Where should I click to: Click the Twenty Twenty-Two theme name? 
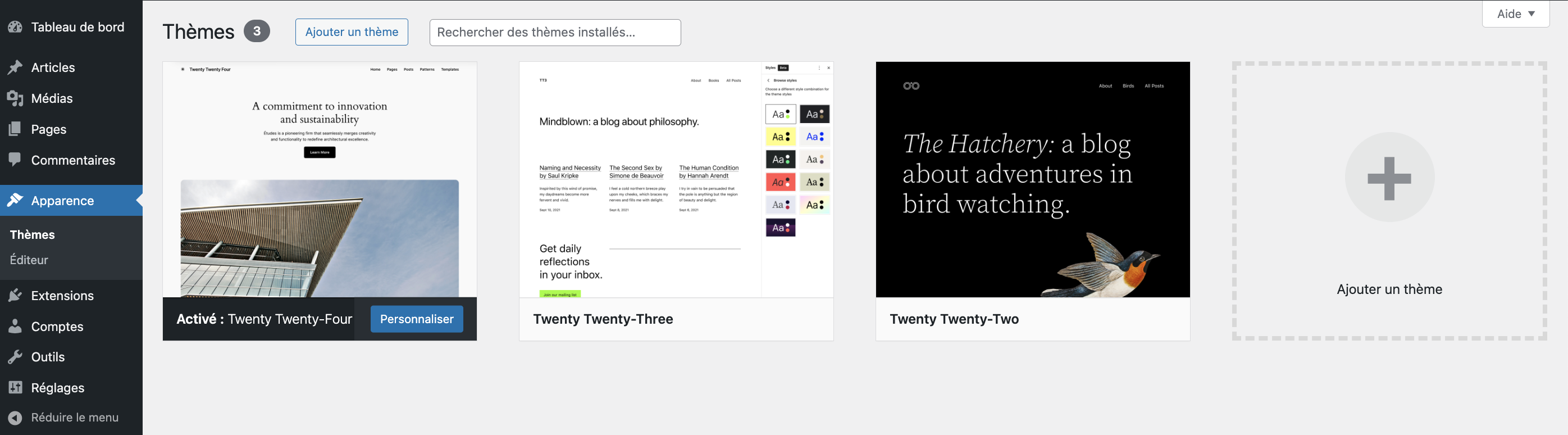(x=954, y=319)
